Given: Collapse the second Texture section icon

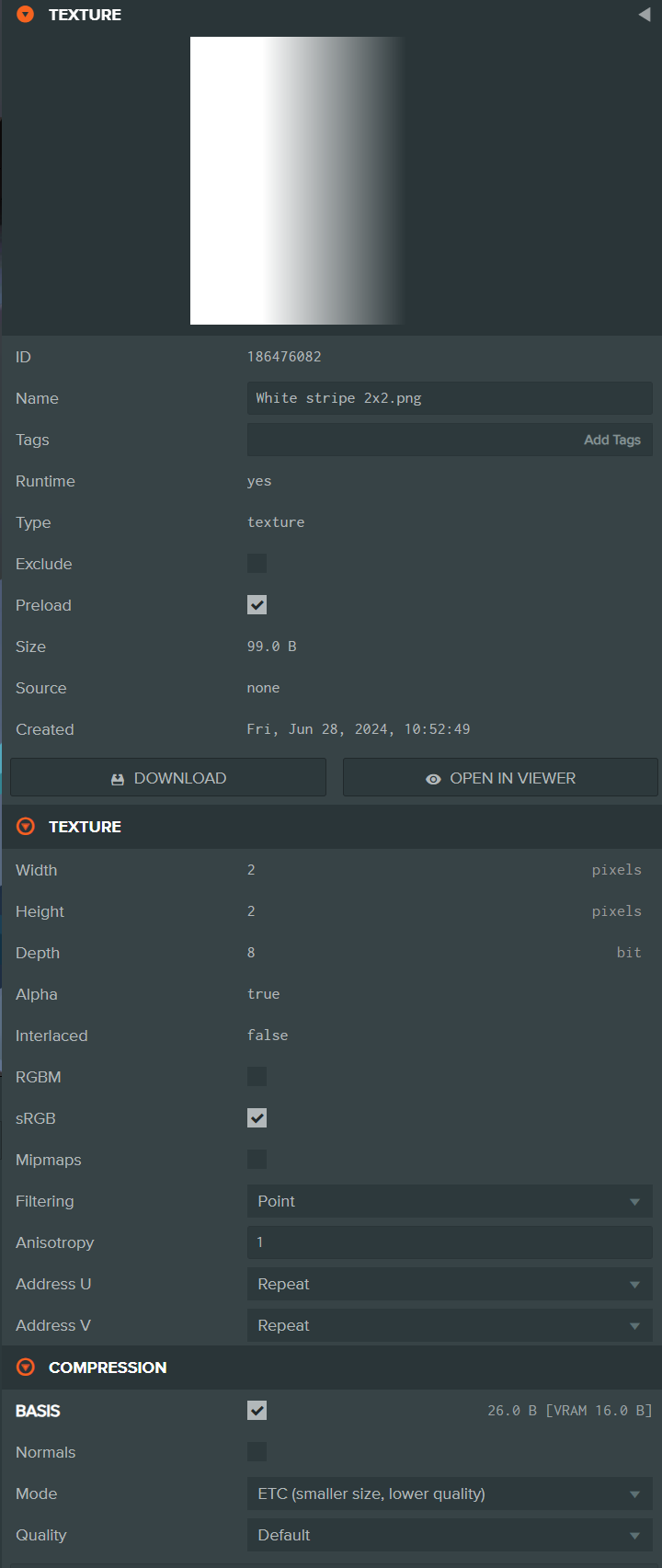Looking at the screenshot, I should [26, 827].
